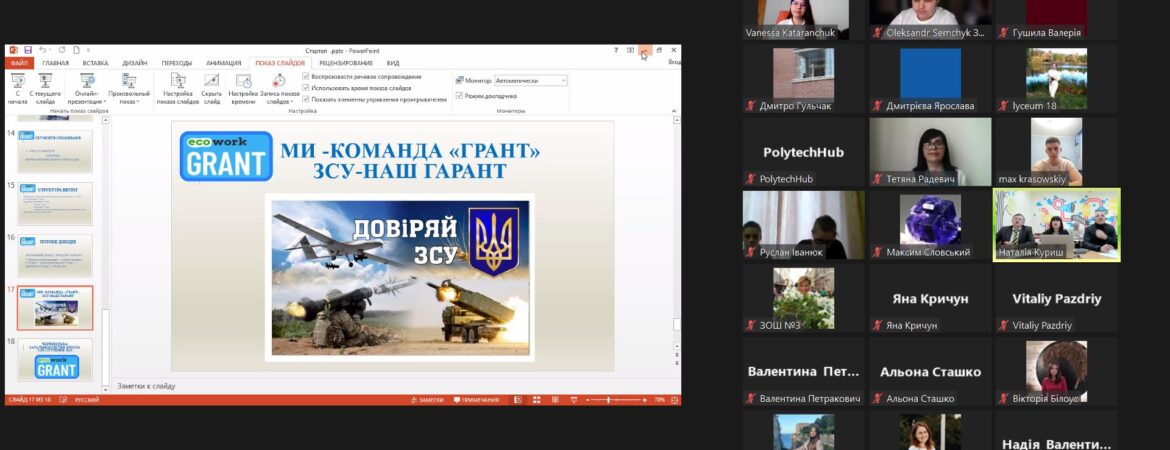Click spell check icon in status bar
The height and width of the screenshot is (450, 1170).
click(x=63, y=400)
